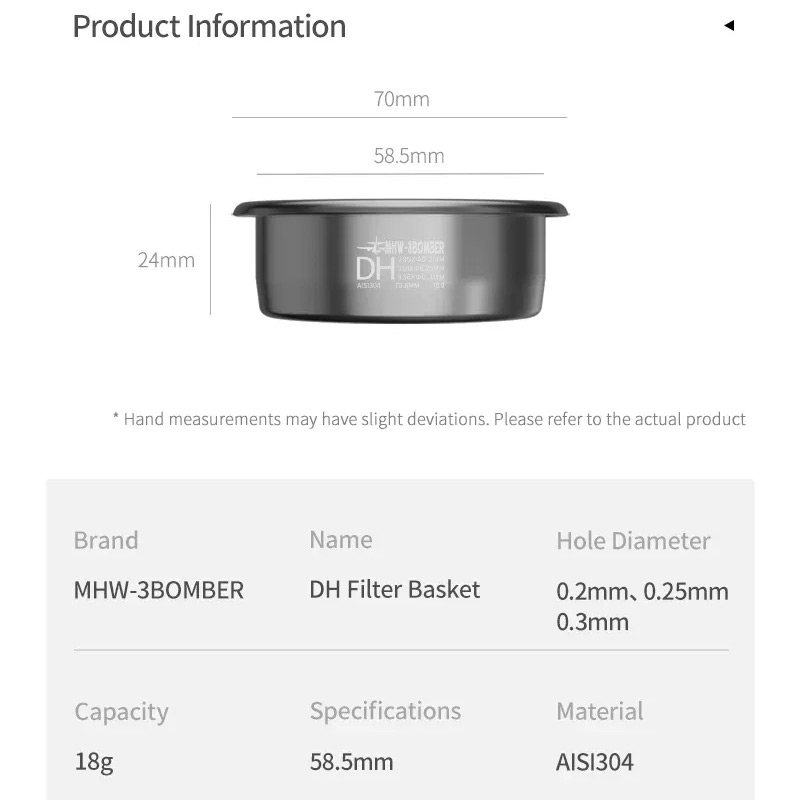This screenshot has width=800, height=800.
Task: Click the Capacity field label
Action: click(x=122, y=712)
